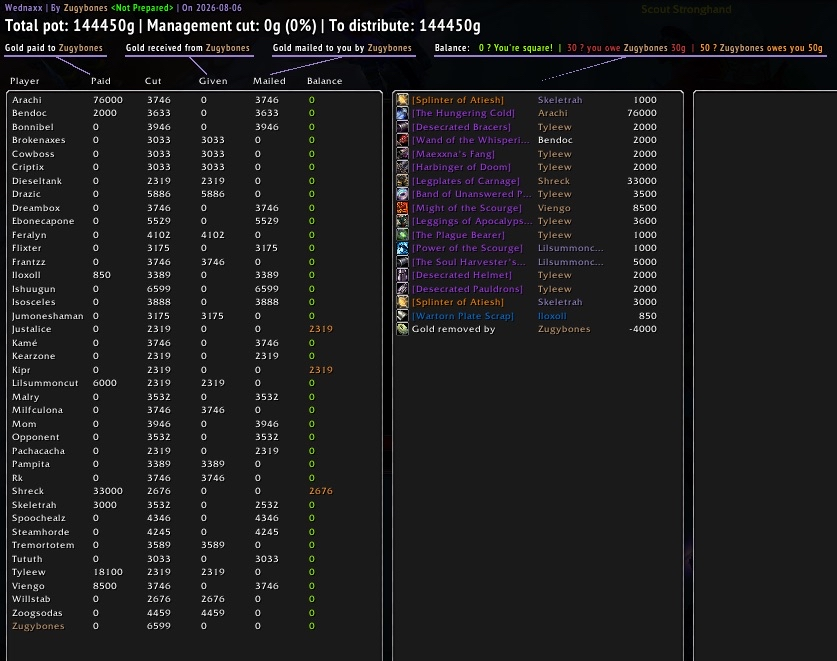
Task: Click the Mailed column header
Action: pyautogui.click(x=269, y=81)
